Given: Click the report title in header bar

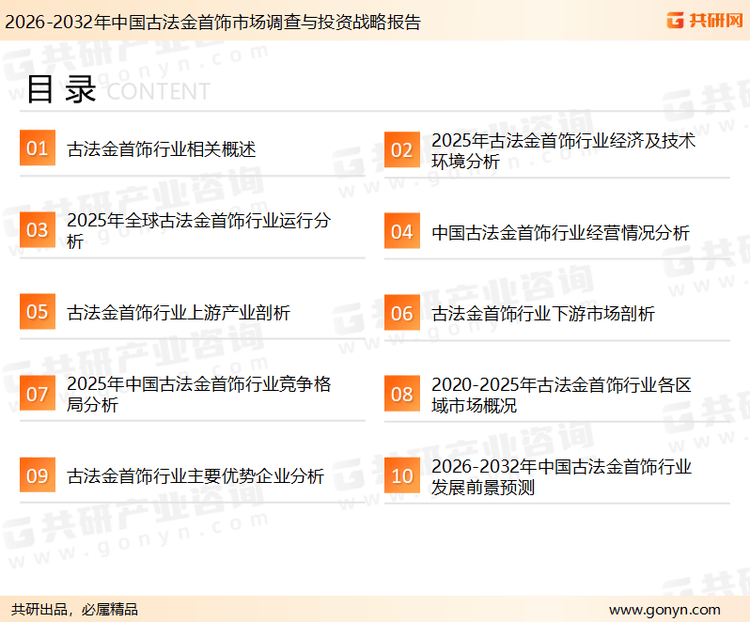Looking at the screenshot, I should 212,21.
